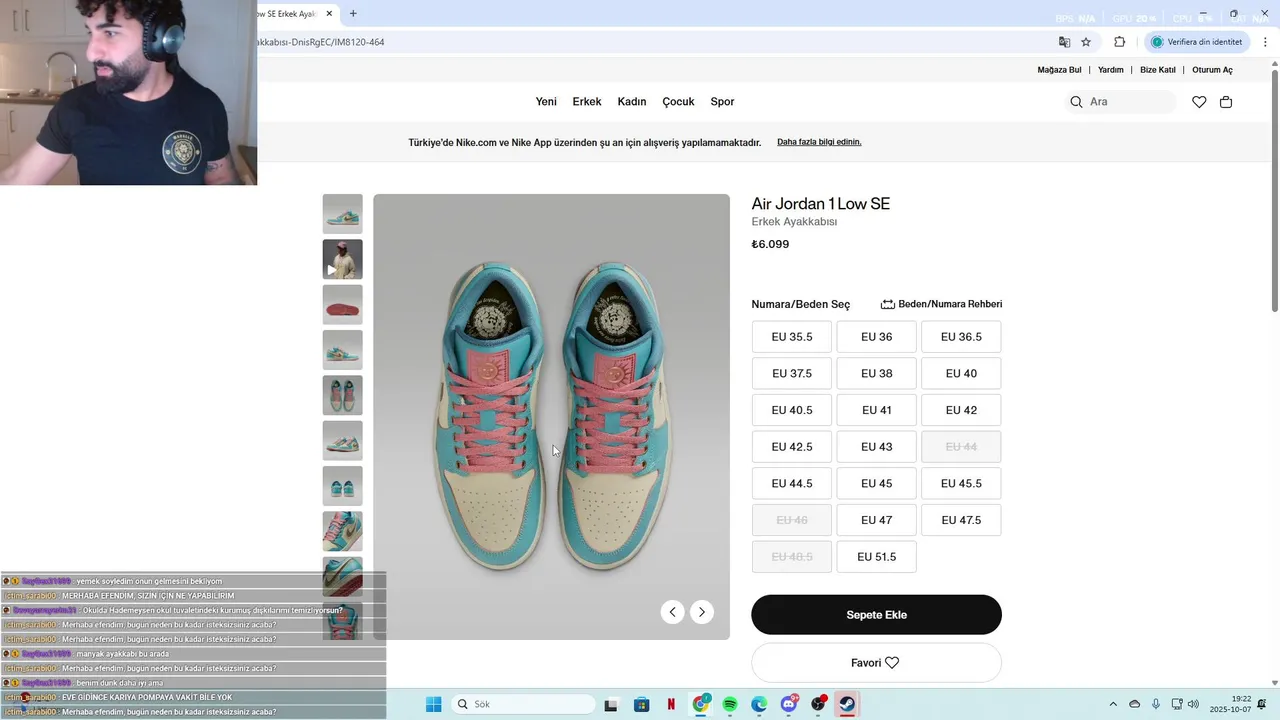Click Yardım link
The image size is (1280, 720).
point(1111,70)
